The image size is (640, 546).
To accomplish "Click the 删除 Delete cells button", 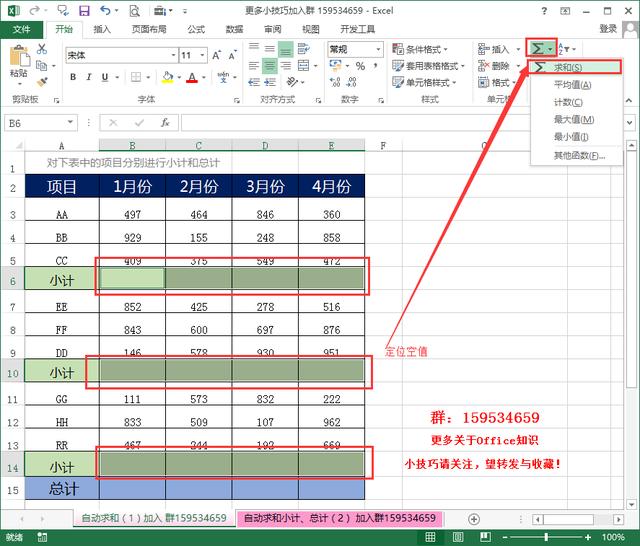I will pyautogui.click(x=499, y=66).
